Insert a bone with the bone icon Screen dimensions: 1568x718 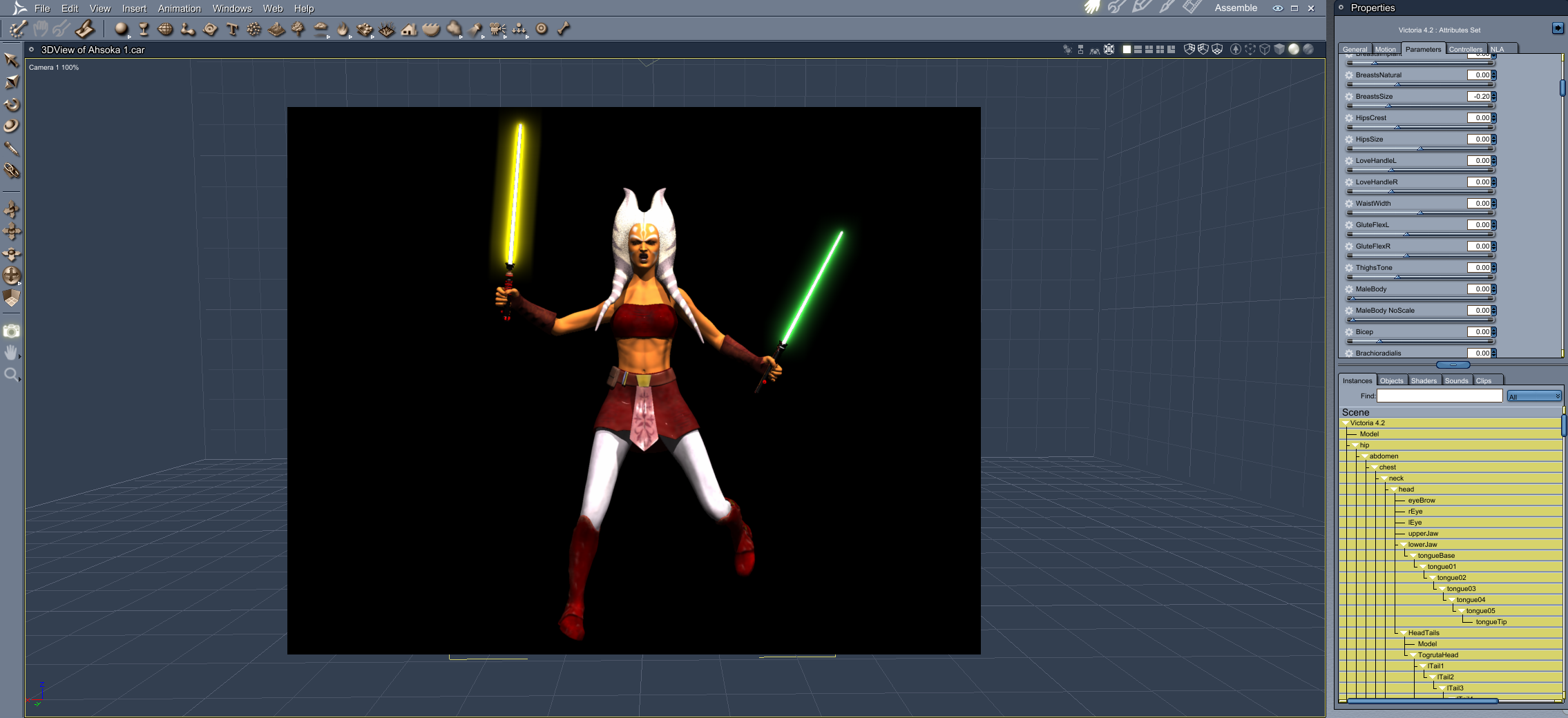tap(564, 29)
